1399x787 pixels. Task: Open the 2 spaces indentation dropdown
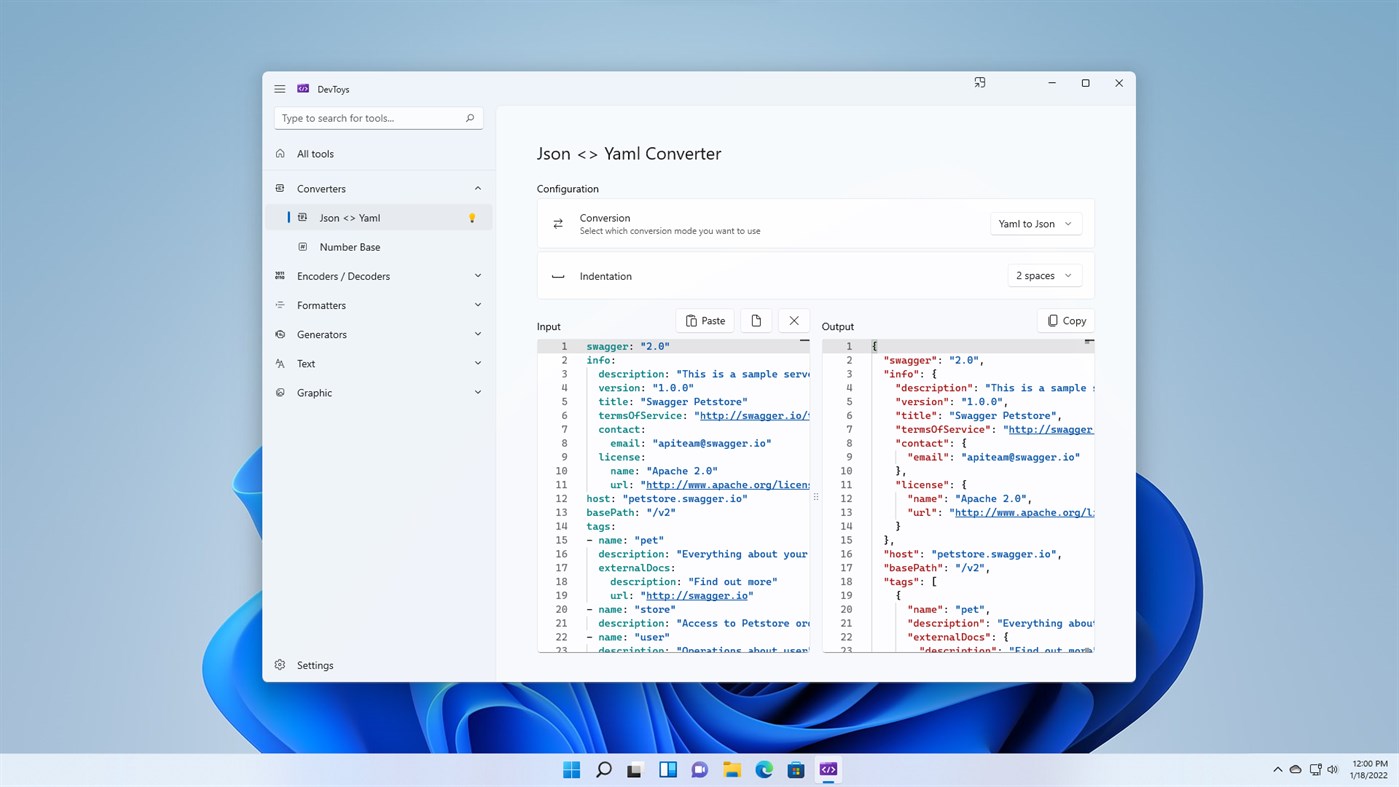[1044, 274]
